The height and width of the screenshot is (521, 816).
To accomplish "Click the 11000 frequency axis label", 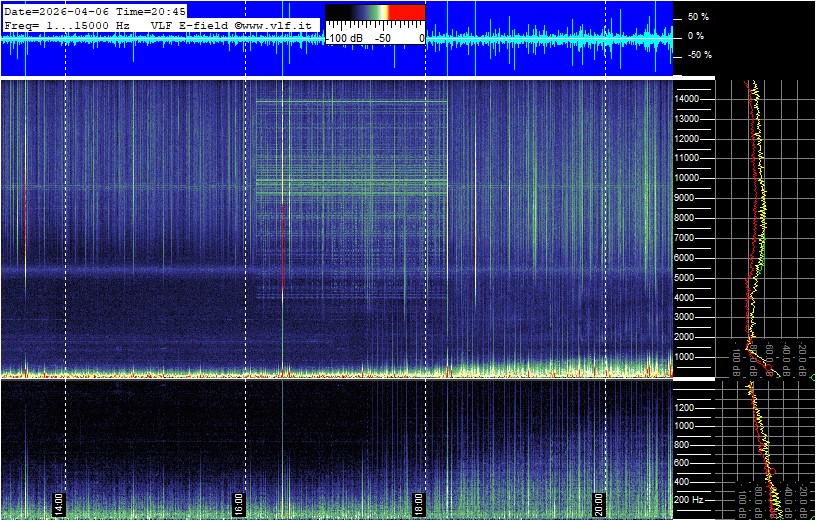I will (687, 158).
